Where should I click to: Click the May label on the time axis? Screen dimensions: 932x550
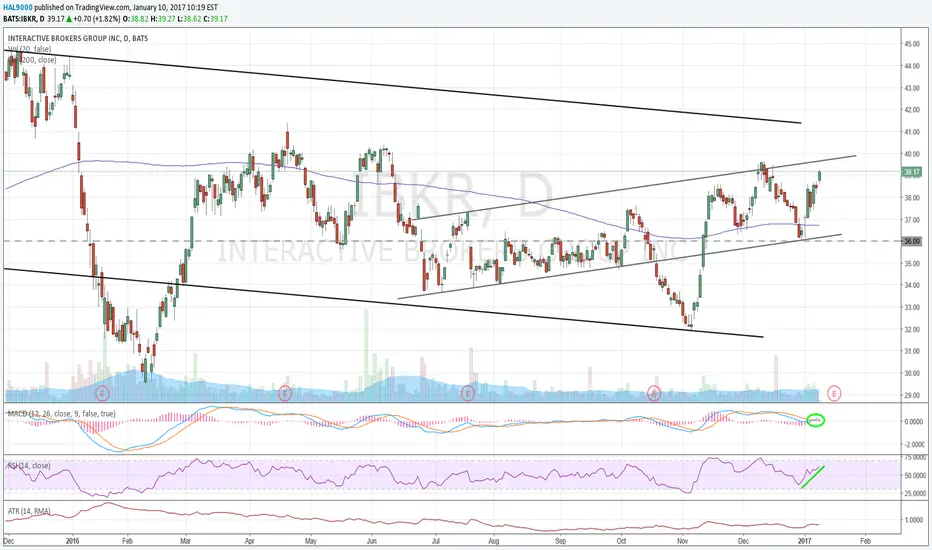coord(311,541)
